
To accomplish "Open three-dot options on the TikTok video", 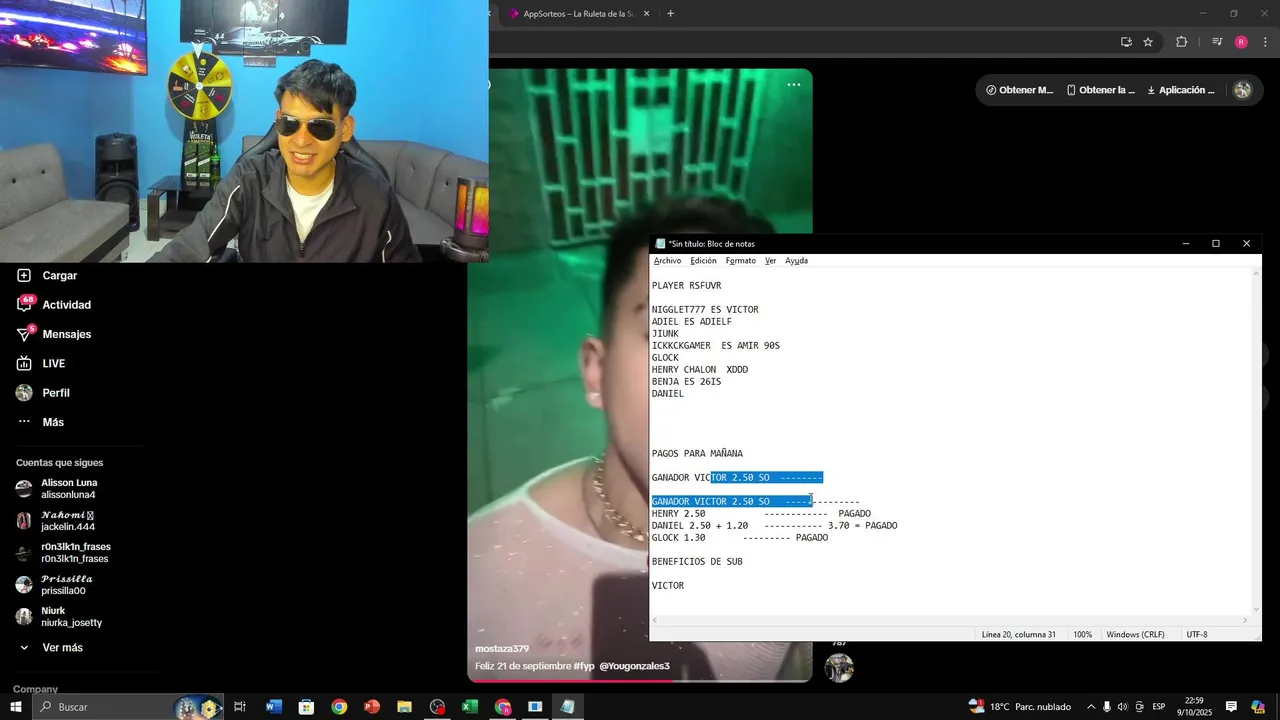I will [x=794, y=85].
